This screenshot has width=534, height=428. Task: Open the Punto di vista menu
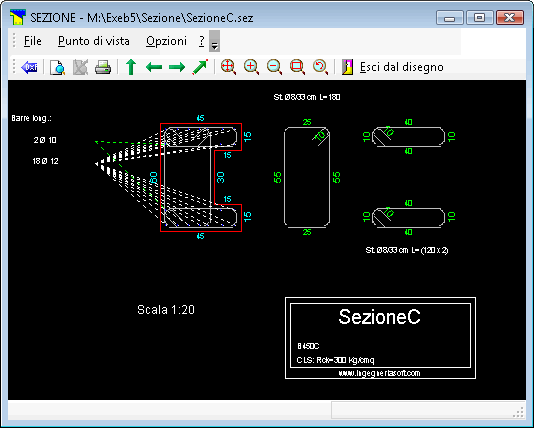pyautogui.click(x=94, y=41)
